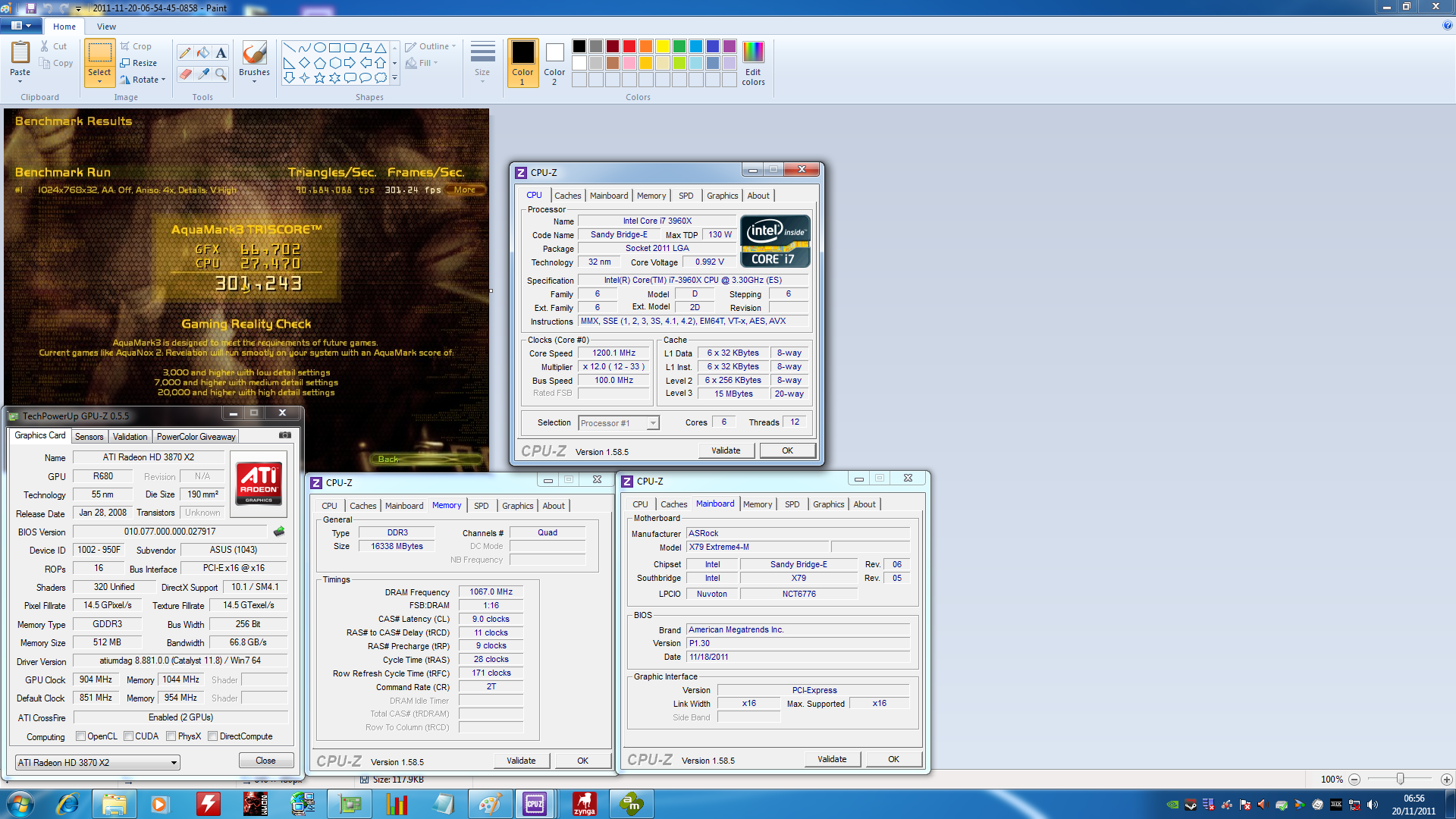Click Validate in the CPU-Z Mainboard window

pos(832,759)
